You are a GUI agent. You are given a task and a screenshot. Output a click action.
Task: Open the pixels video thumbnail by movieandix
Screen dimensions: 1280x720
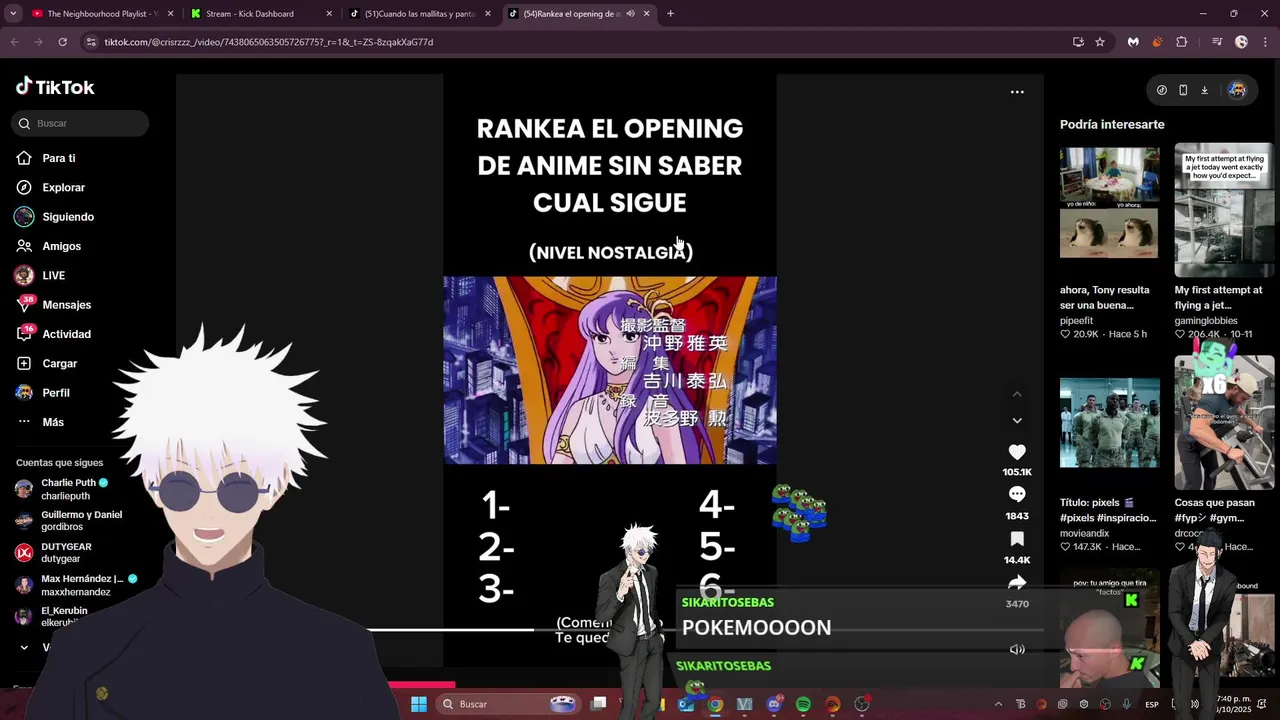1109,423
